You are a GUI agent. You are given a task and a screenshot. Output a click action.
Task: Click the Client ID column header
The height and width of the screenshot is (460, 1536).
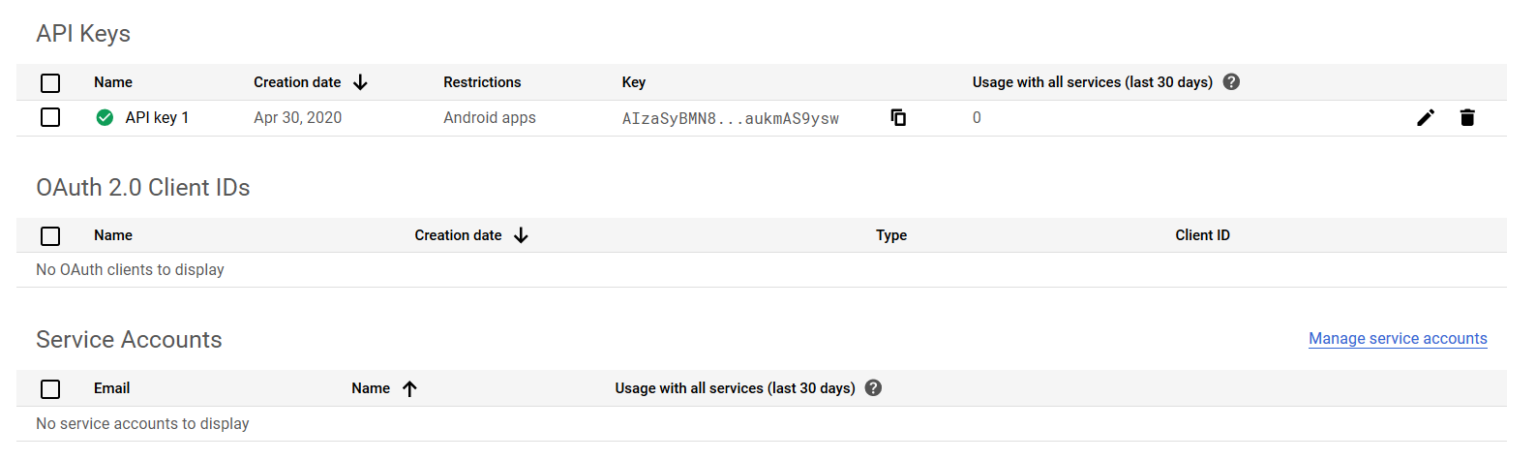1202,236
